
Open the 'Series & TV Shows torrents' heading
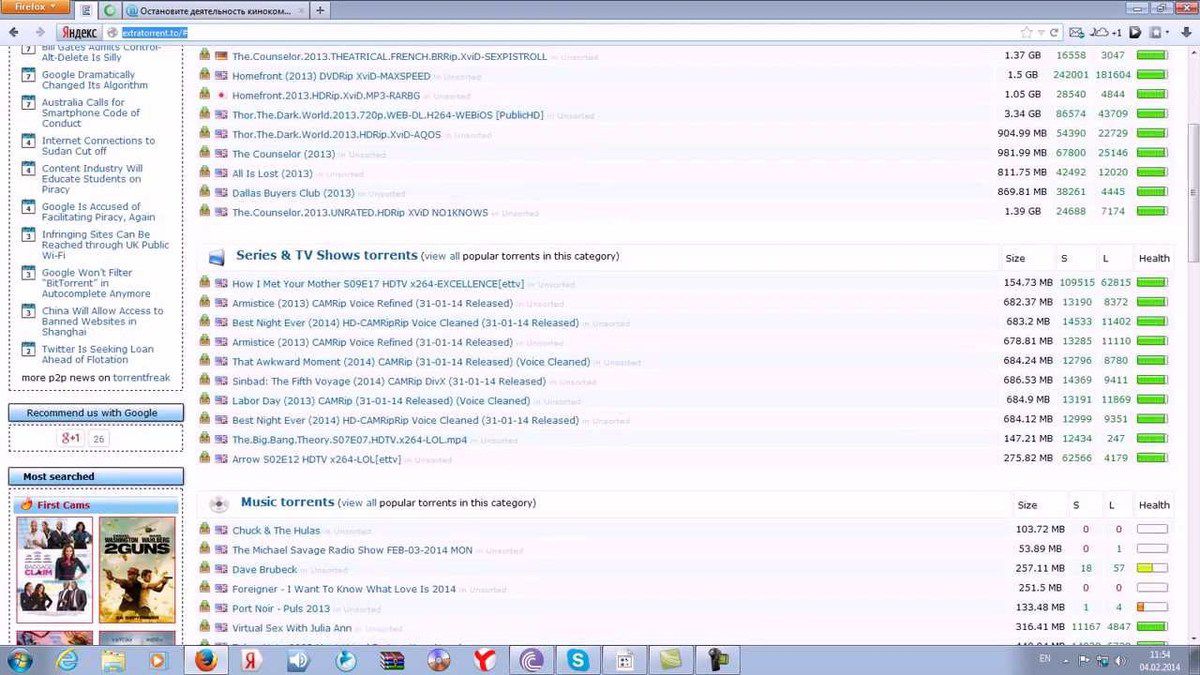[327, 255]
